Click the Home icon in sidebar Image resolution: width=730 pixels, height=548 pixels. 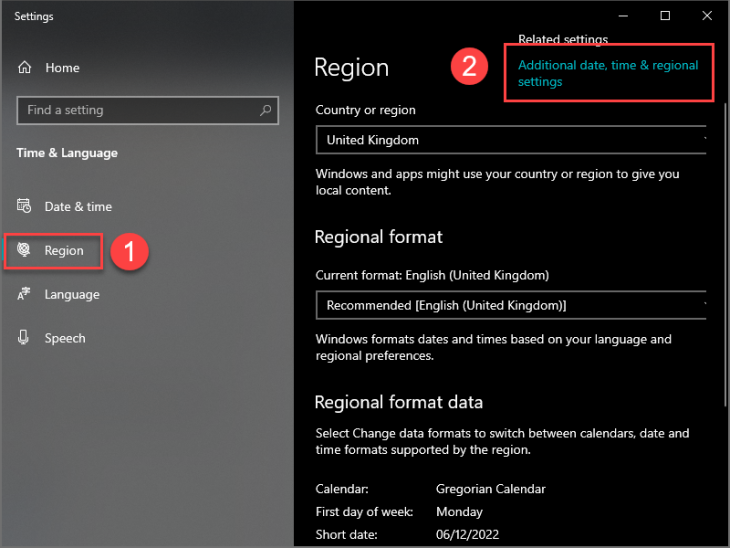pos(25,68)
